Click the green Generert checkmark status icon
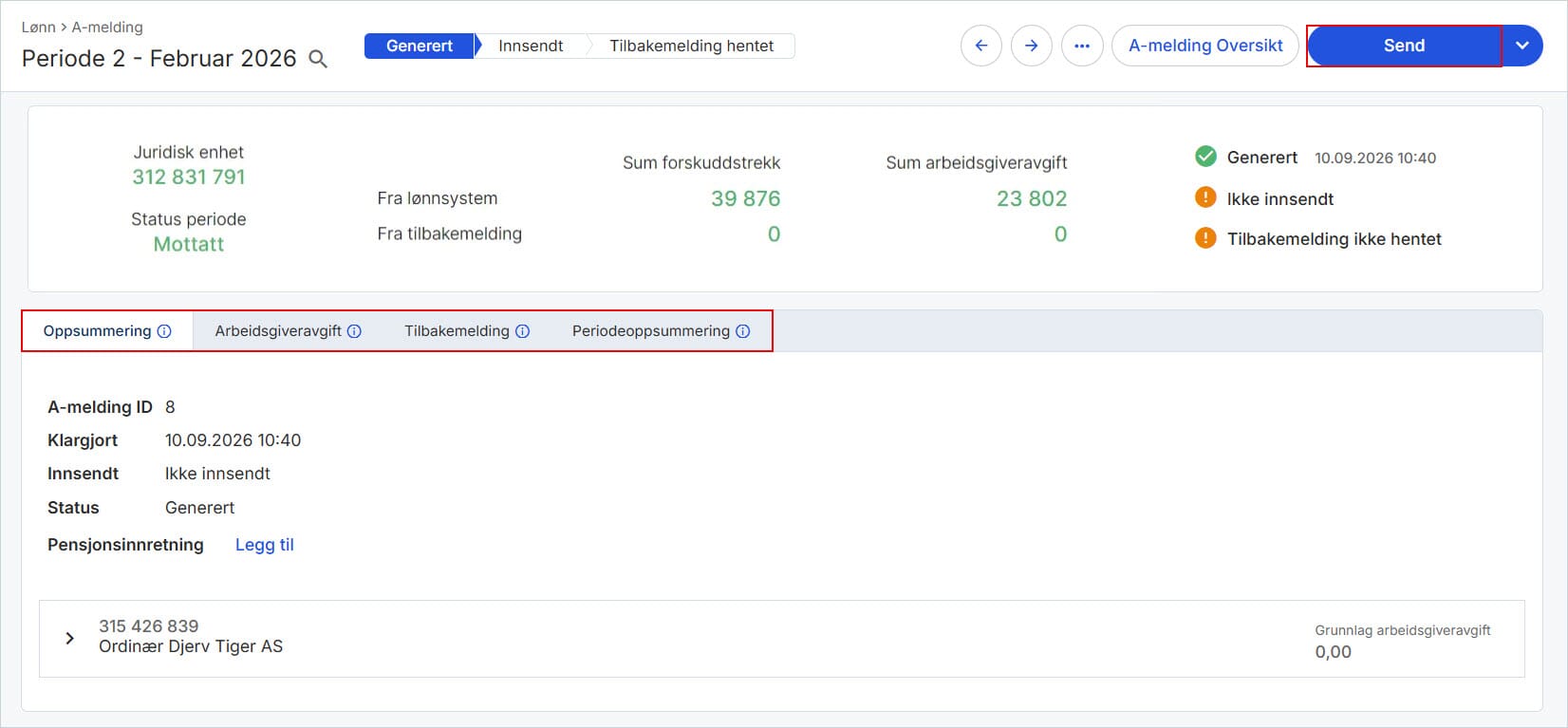 click(x=1205, y=157)
